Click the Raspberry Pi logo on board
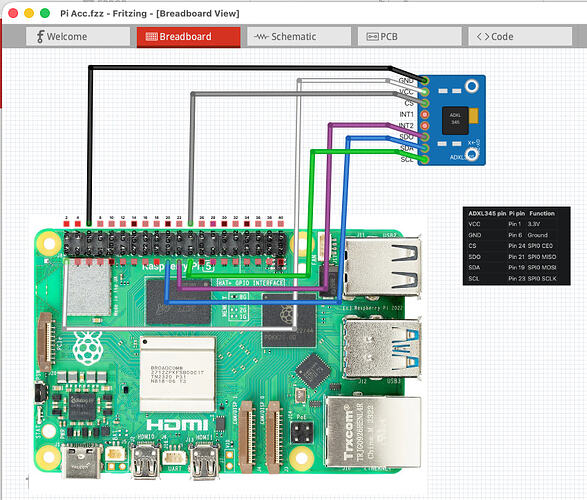 click(x=88, y=348)
